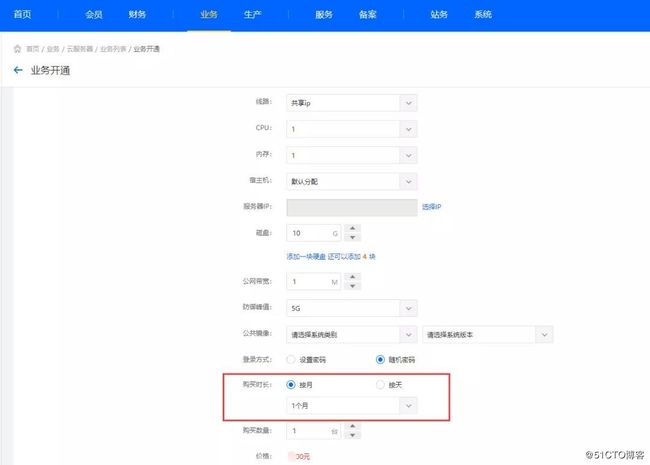This screenshot has height=465, width=650.
Task: Select the 随机密码 radio button
Action: (x=380, y=359)
